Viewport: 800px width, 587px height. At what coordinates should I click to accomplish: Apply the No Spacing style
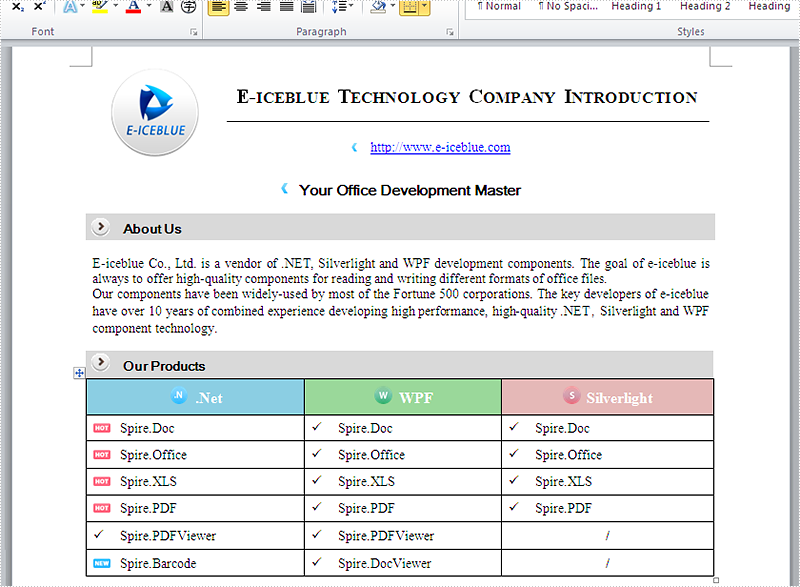point(568,7)
